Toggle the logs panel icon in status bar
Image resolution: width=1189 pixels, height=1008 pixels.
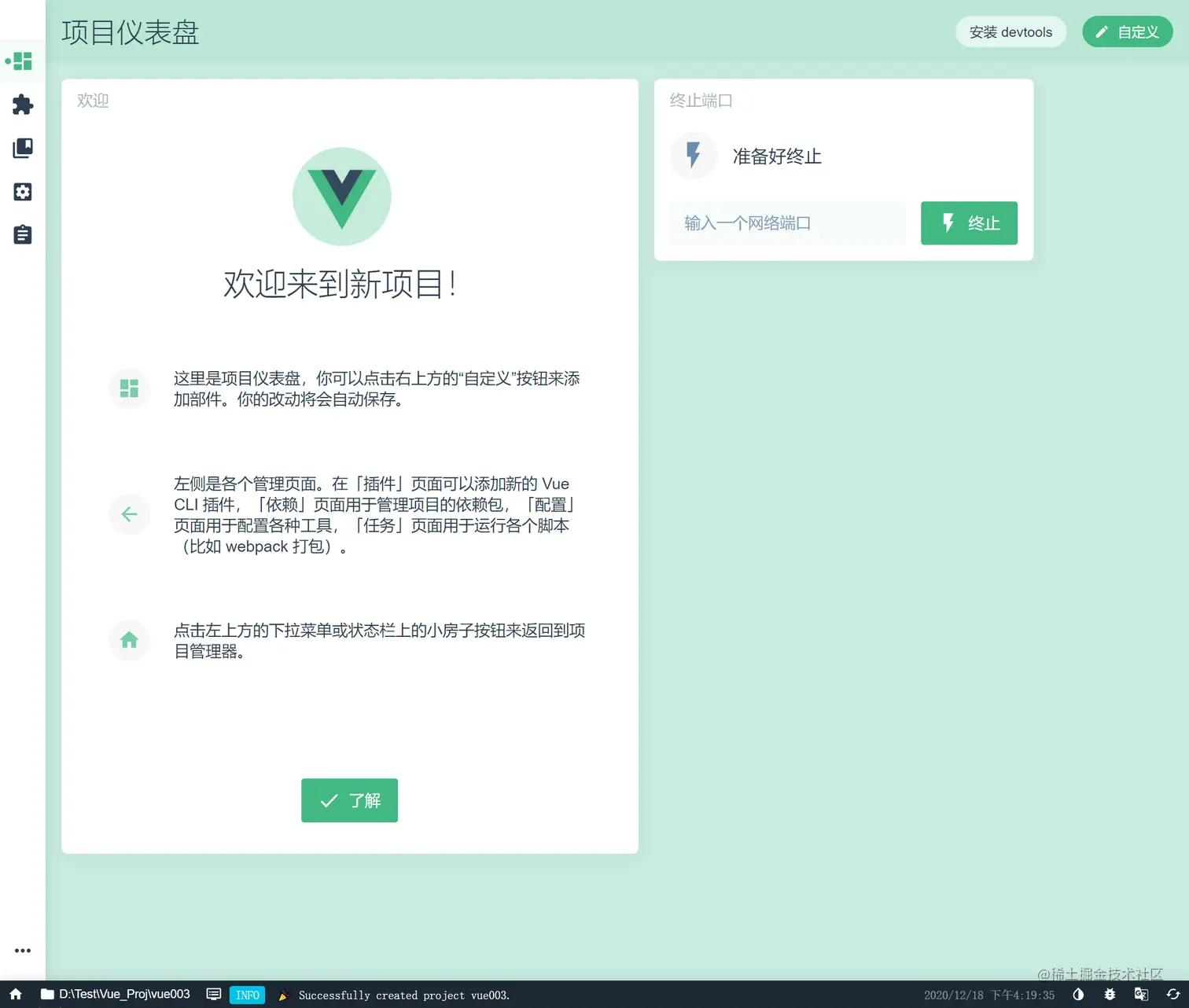[x=213, y=995]
